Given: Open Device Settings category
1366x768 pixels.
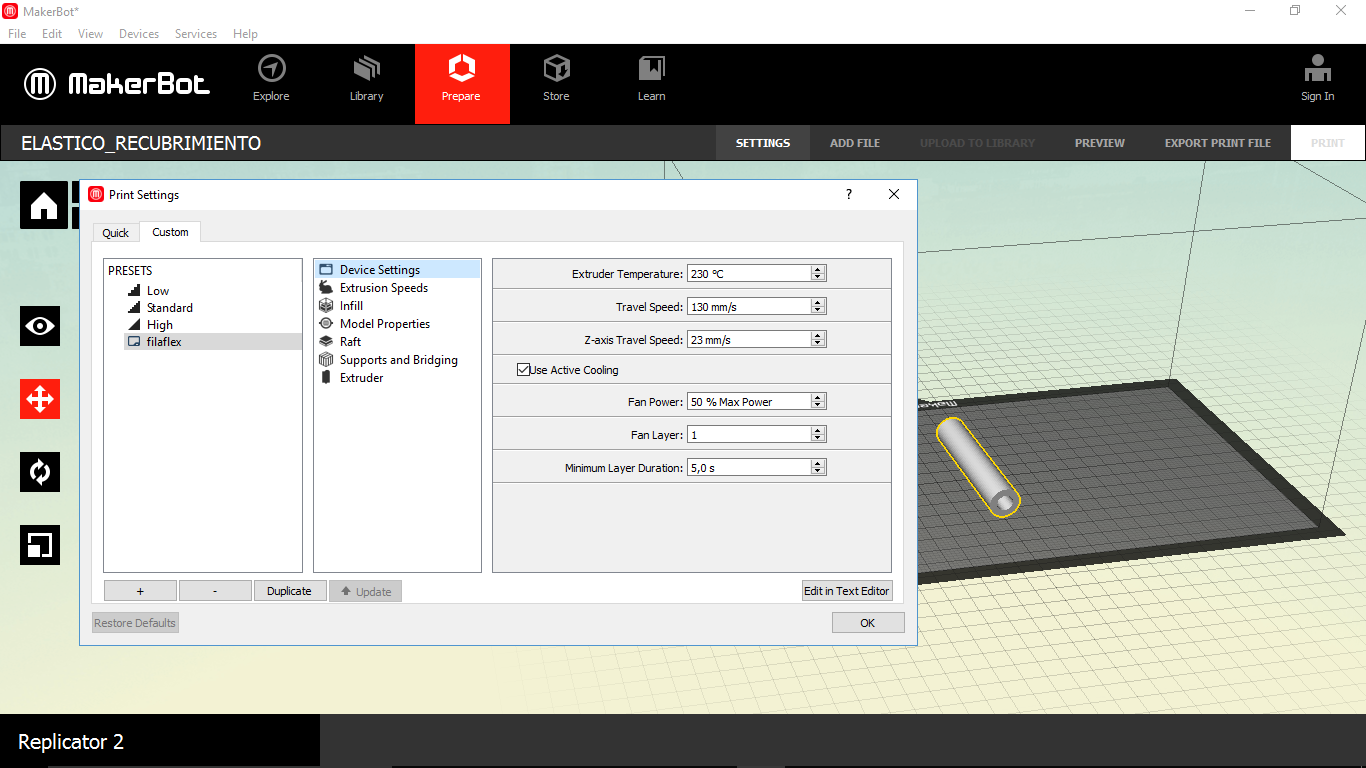Looking at the screenshot, I should 397,270.
